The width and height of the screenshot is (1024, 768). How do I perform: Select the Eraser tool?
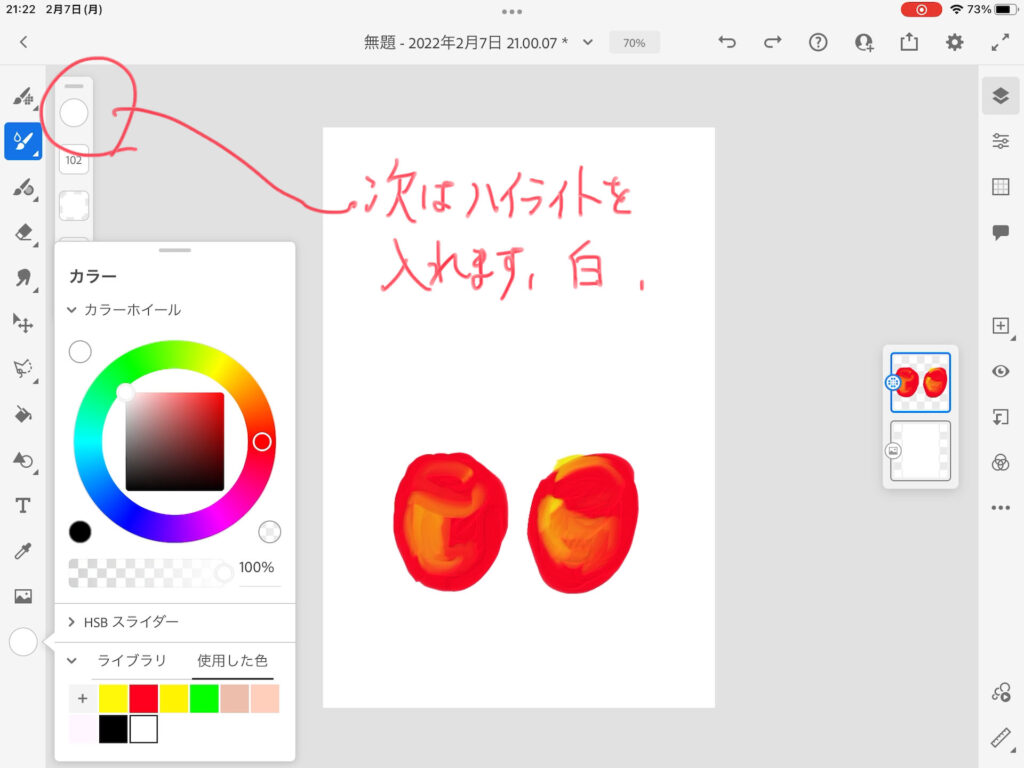23,232
